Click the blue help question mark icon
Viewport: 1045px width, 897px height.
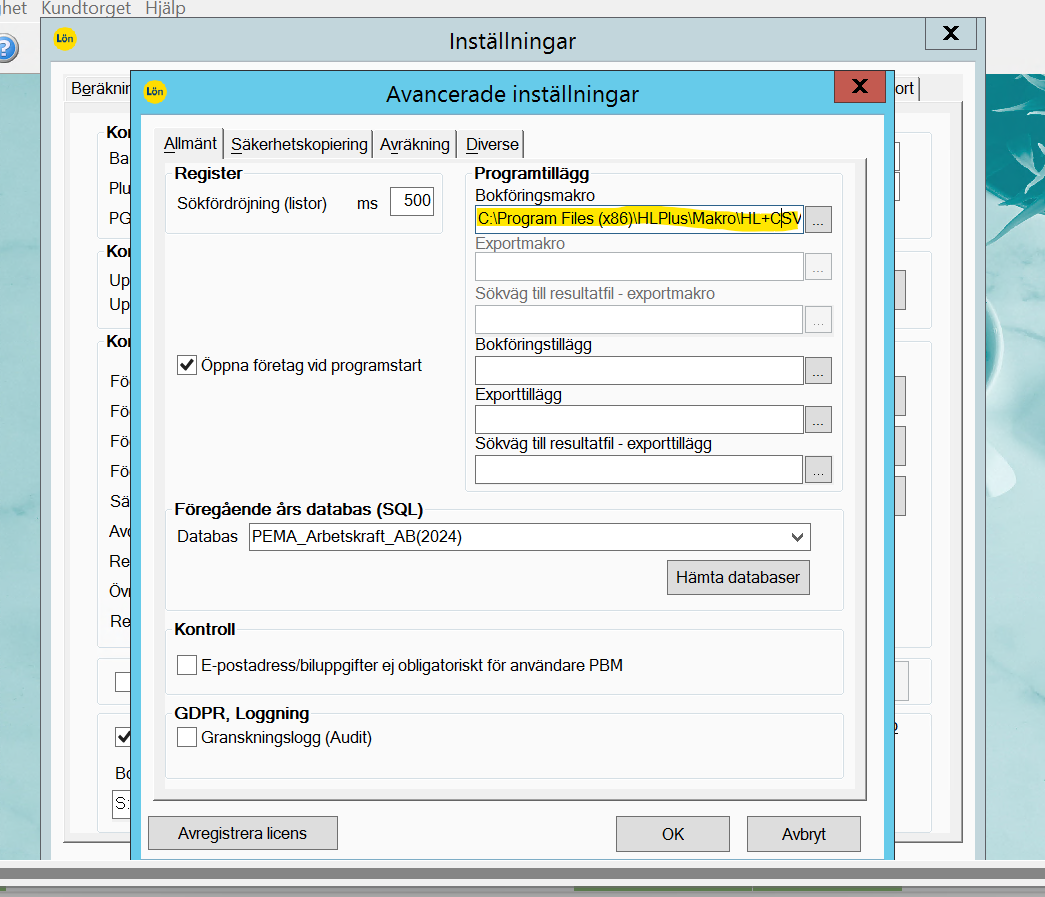[6, 47]
